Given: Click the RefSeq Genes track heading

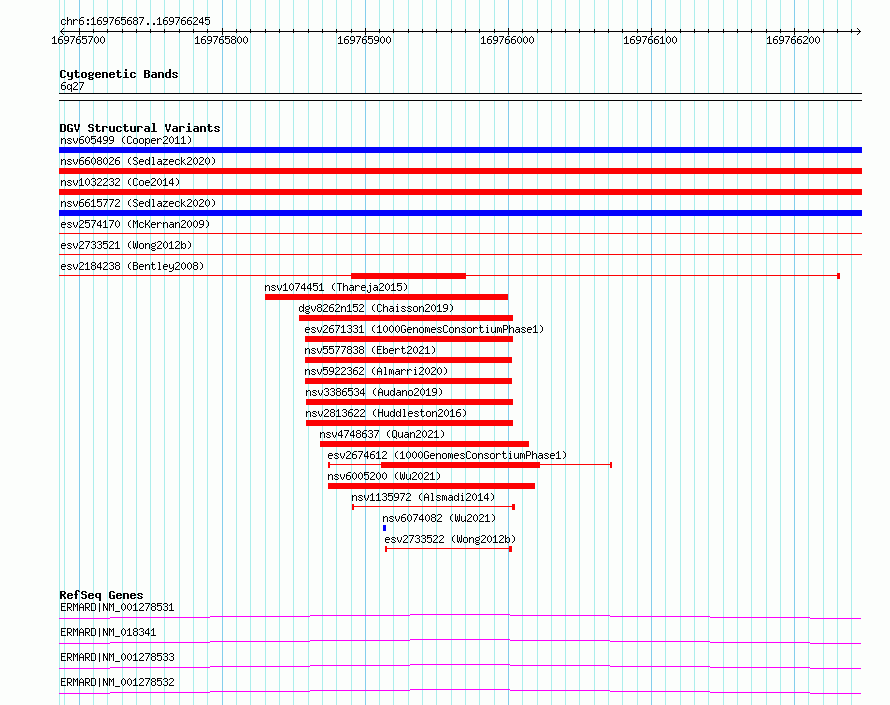Looking at the screenshot, I should [x=101, y=595].
